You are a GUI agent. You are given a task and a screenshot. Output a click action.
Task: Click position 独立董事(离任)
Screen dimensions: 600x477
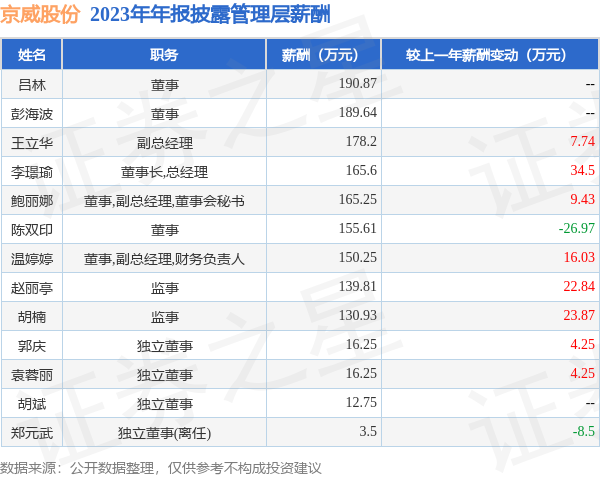coord(165,433)
